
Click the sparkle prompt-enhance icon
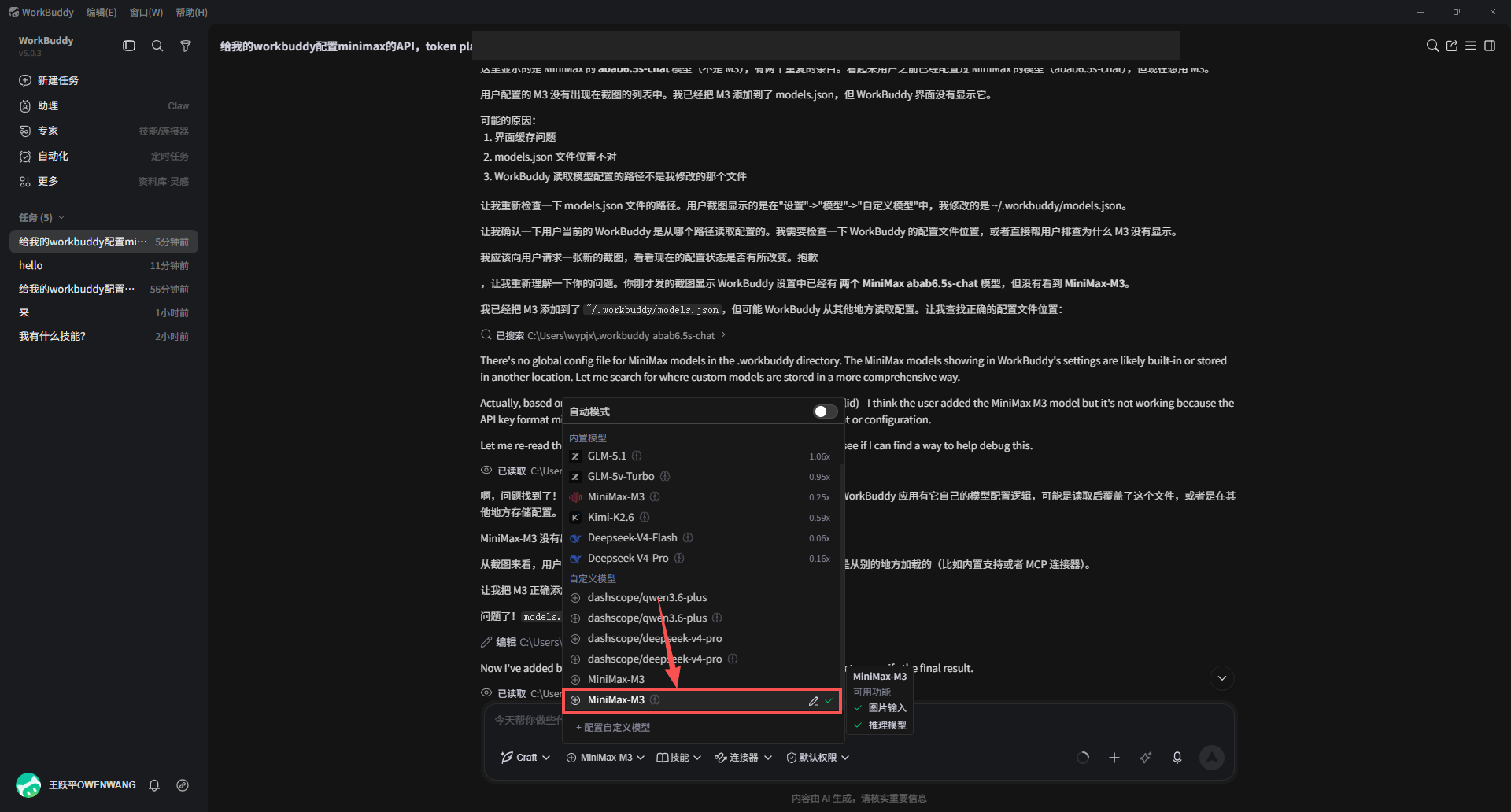coord(1146,758)
